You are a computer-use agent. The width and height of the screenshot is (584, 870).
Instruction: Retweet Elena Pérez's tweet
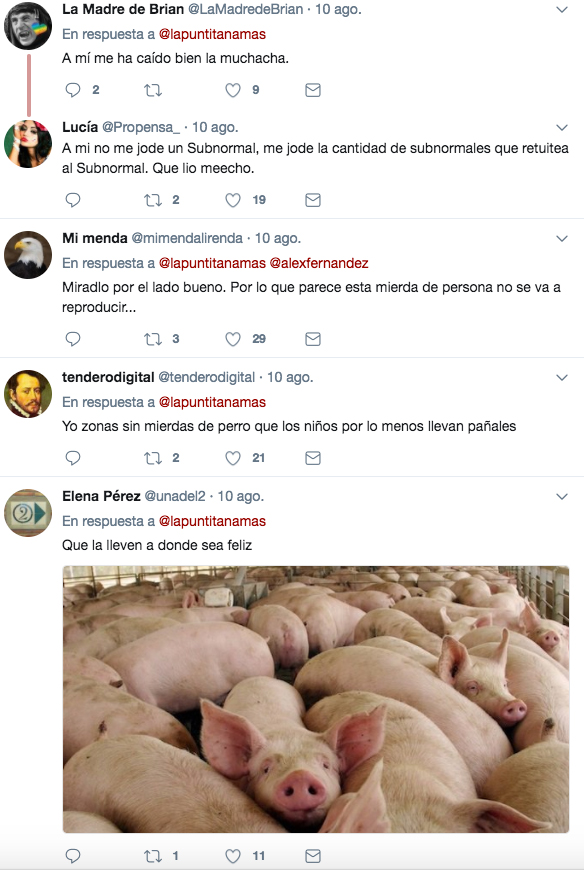point(153,856)
